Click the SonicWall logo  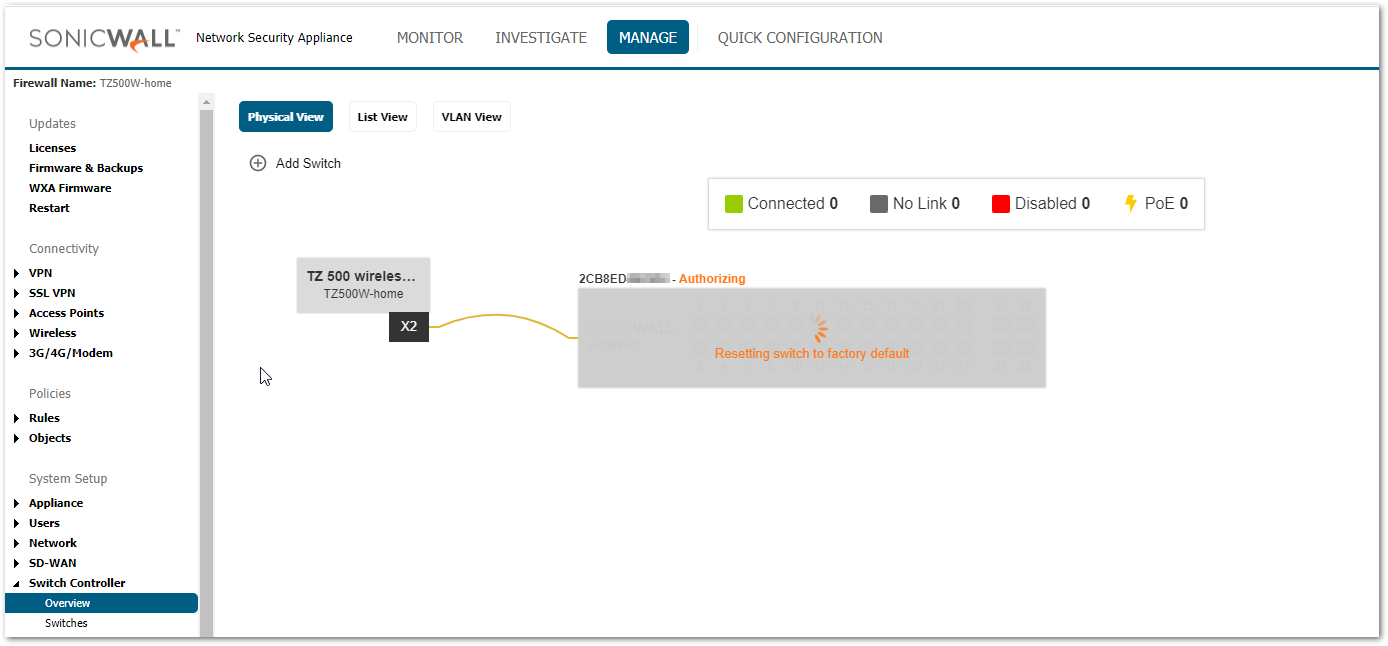[x=104, y=38]
